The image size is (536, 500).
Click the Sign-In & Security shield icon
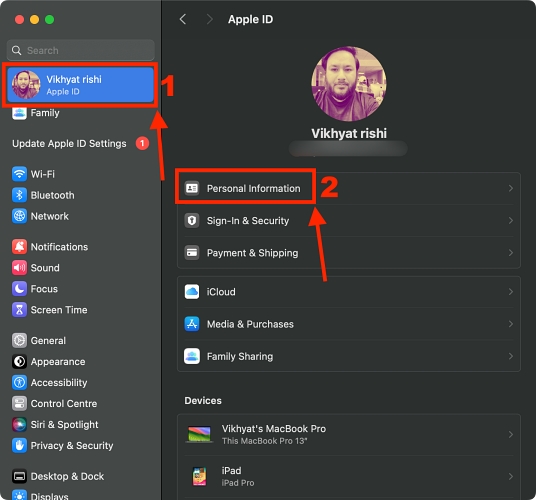[x=192, y=220]
